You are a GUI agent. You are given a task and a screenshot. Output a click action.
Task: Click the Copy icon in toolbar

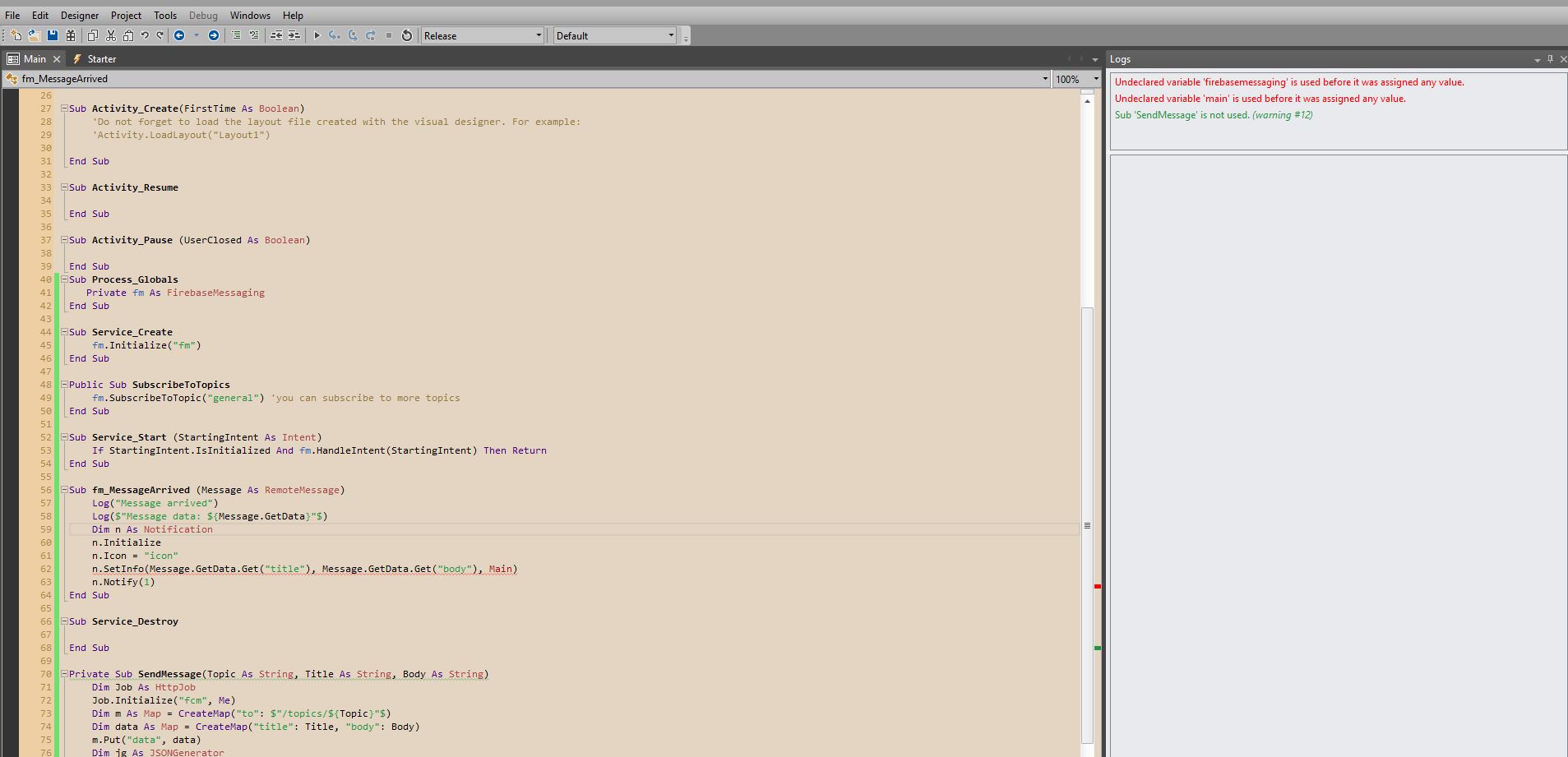92,35
